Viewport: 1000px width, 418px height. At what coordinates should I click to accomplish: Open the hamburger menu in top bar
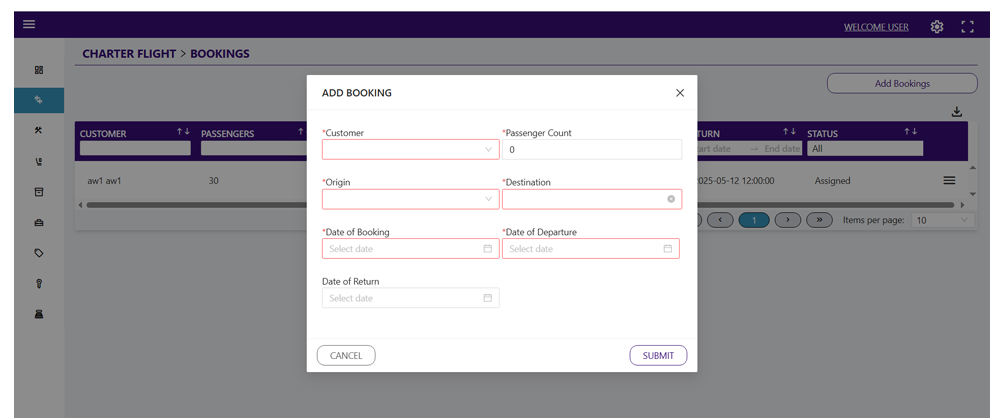(29, 25)
